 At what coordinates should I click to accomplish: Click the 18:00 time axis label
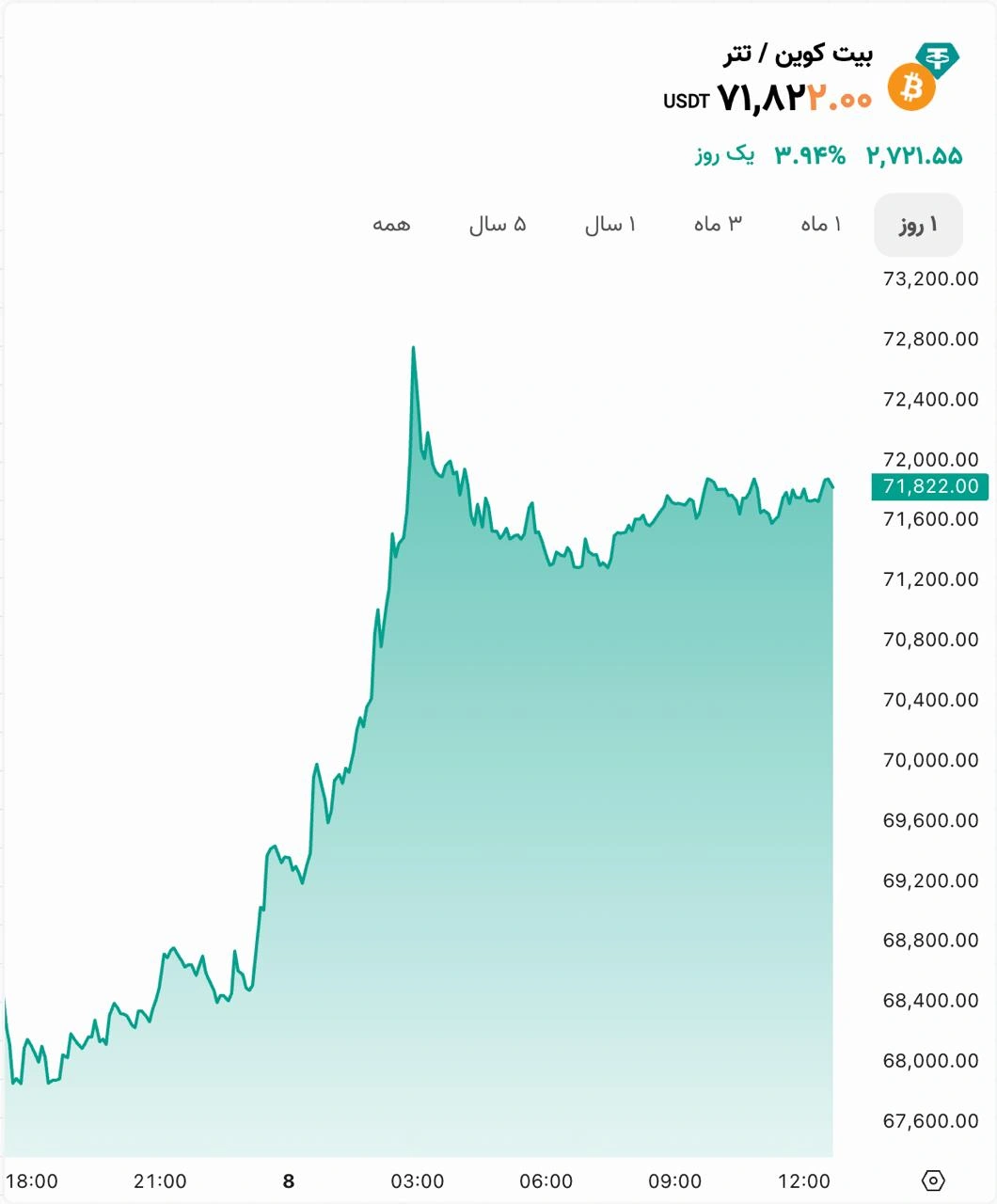pyautogui.click(x=32, y=1181)
